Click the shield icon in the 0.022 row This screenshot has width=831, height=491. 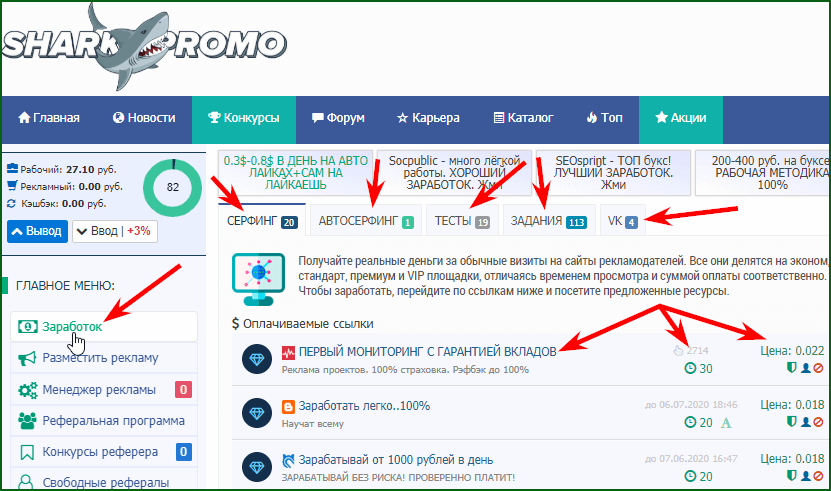click(x=792, y=367)
